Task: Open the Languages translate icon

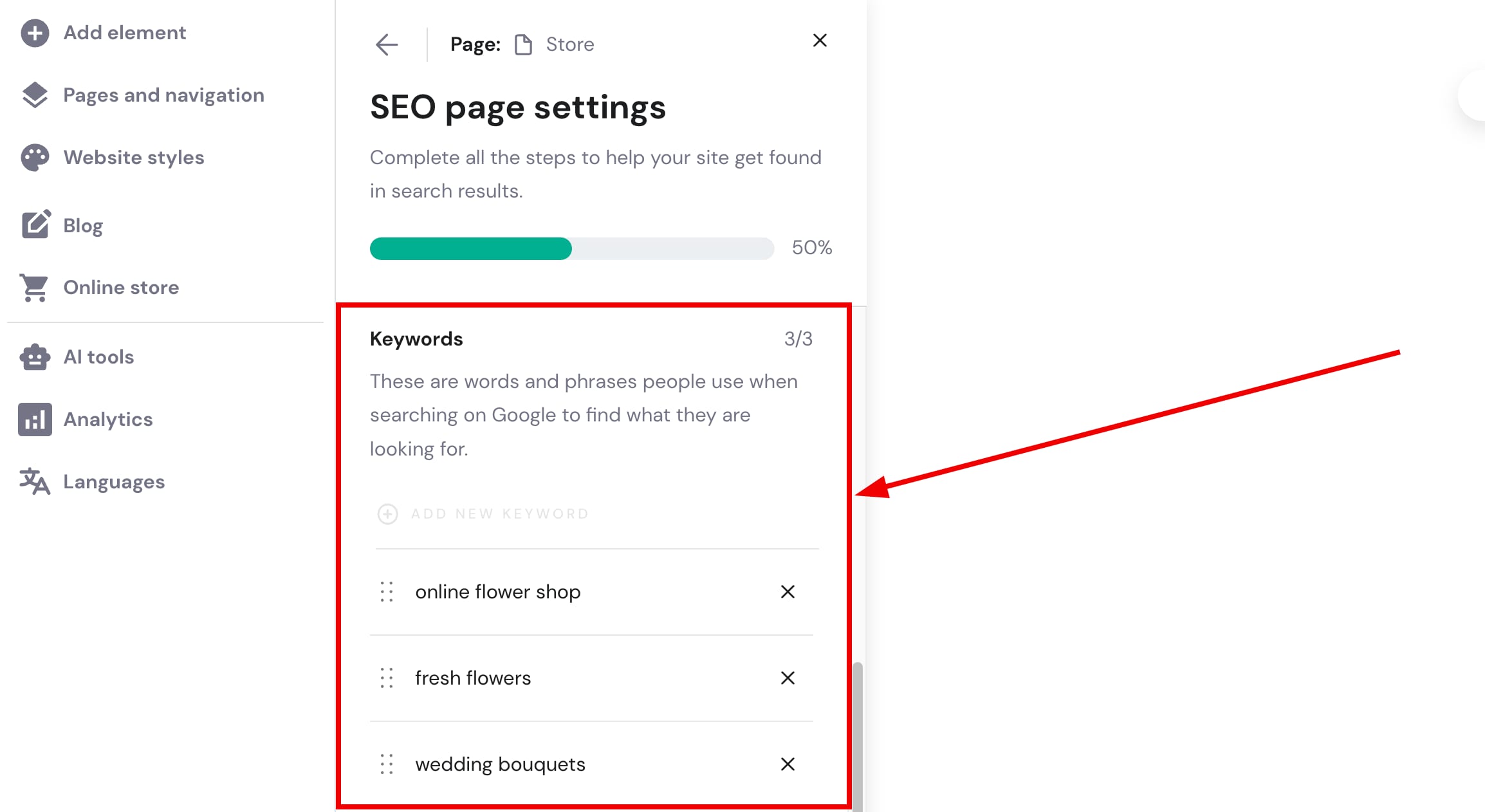Action: (35, 482)
